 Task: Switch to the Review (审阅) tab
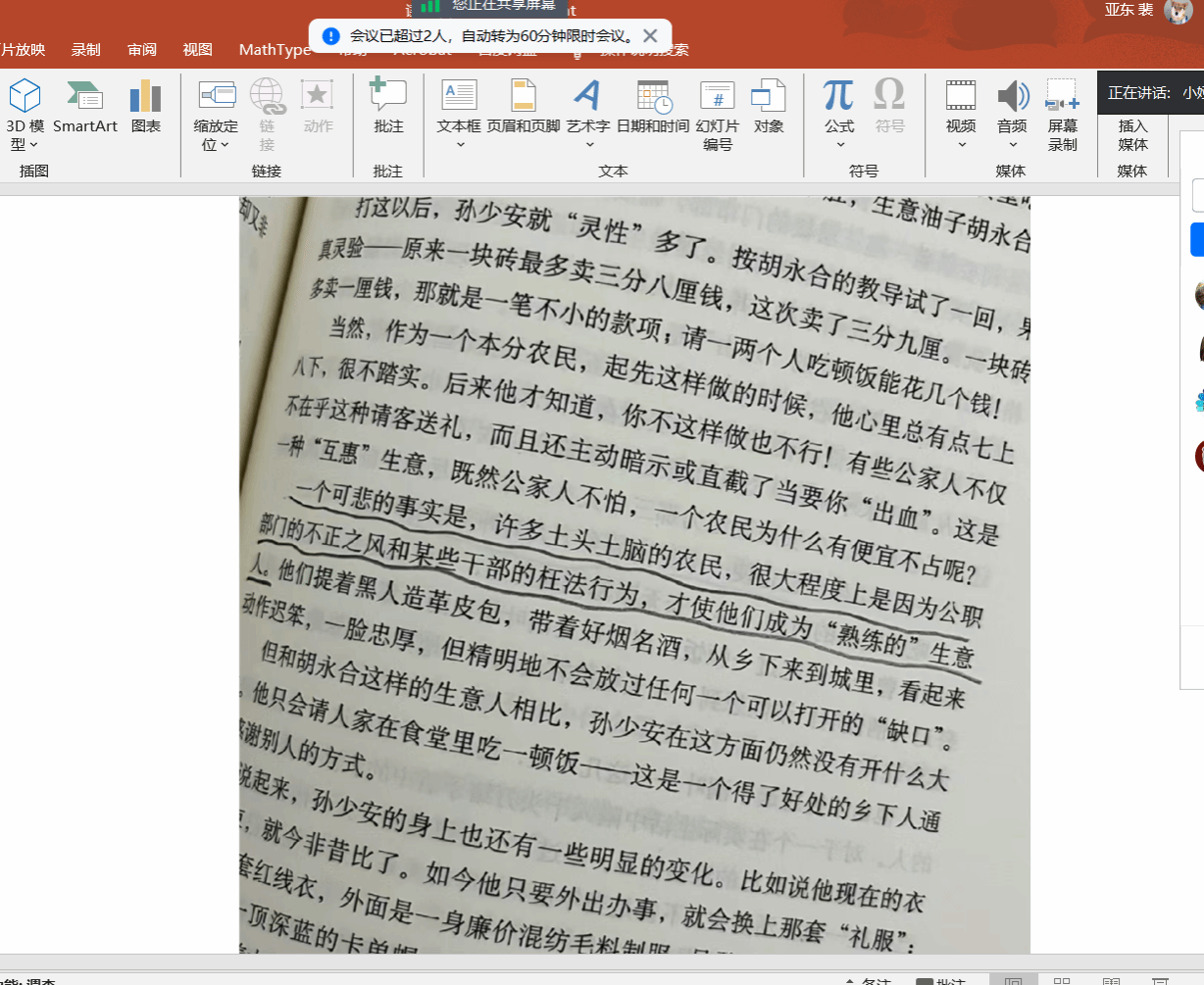click(142, 50)
